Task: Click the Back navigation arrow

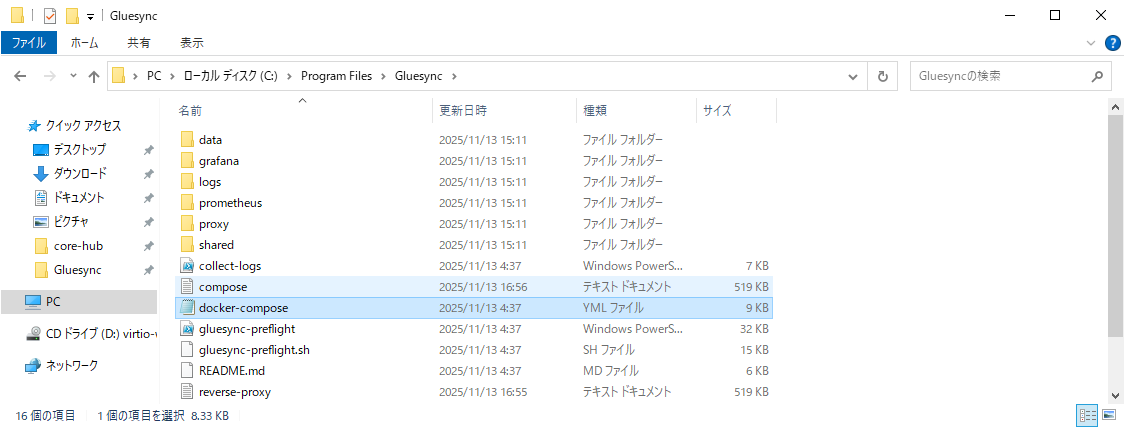Action: [21, 76]
